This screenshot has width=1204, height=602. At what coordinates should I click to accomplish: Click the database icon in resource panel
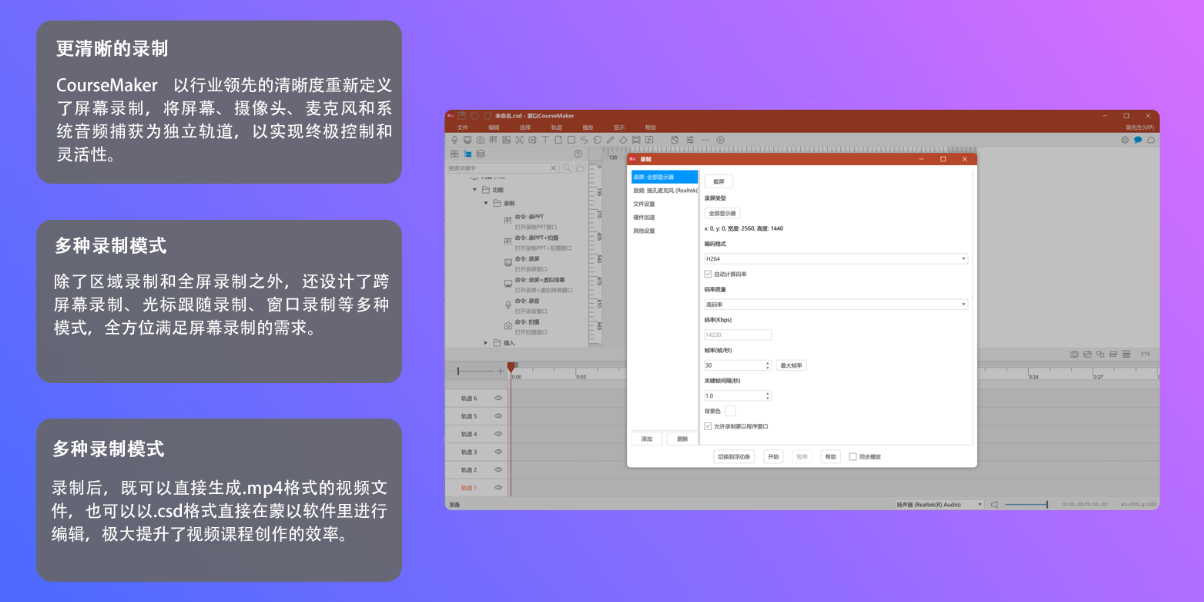coord(481,154)
